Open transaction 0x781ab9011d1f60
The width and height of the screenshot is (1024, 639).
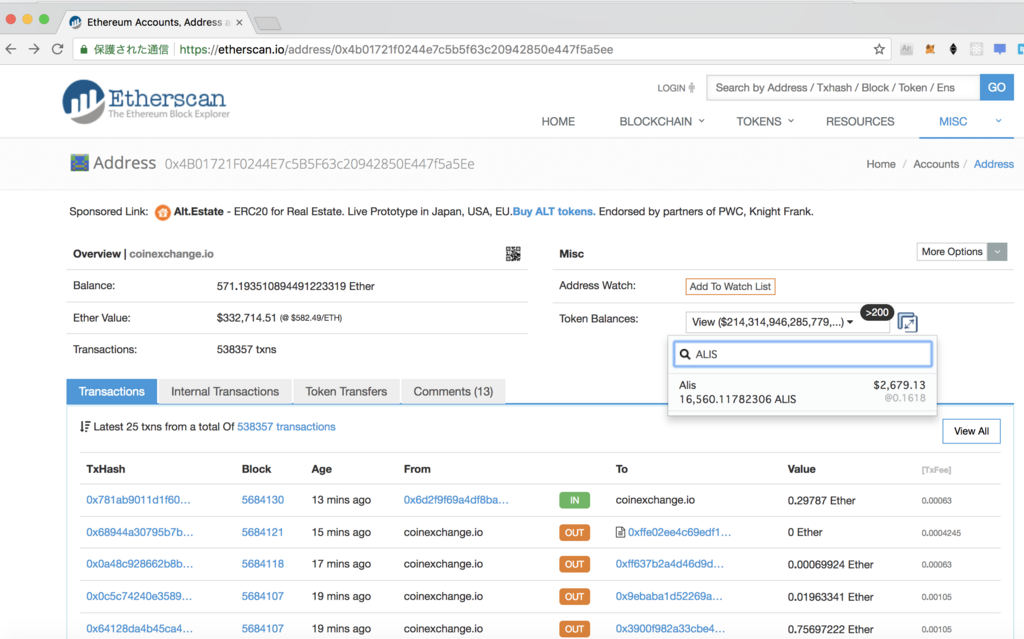point(138,500)
